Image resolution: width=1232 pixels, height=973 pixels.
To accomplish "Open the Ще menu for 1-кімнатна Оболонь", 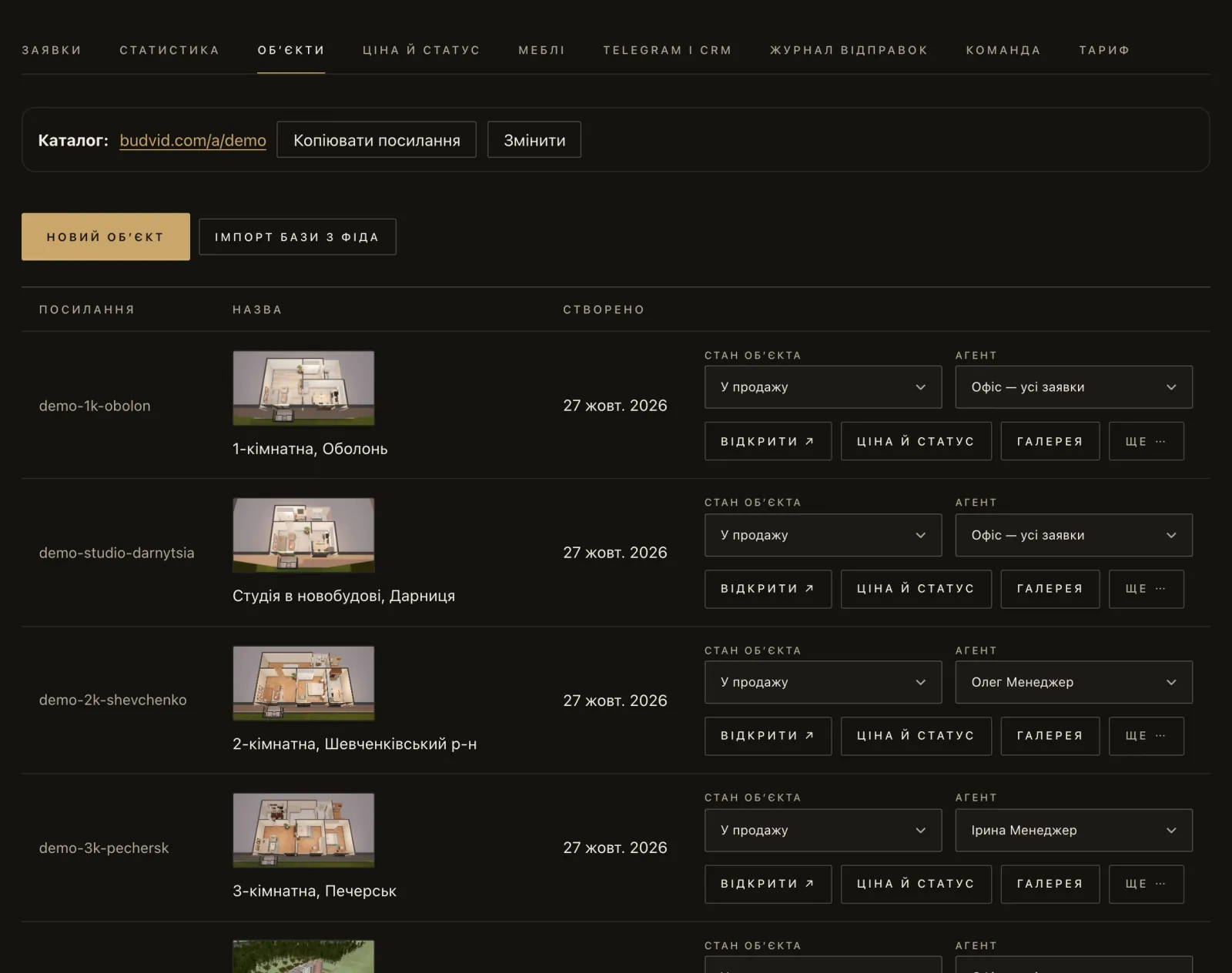I will tap(1146, 441).
